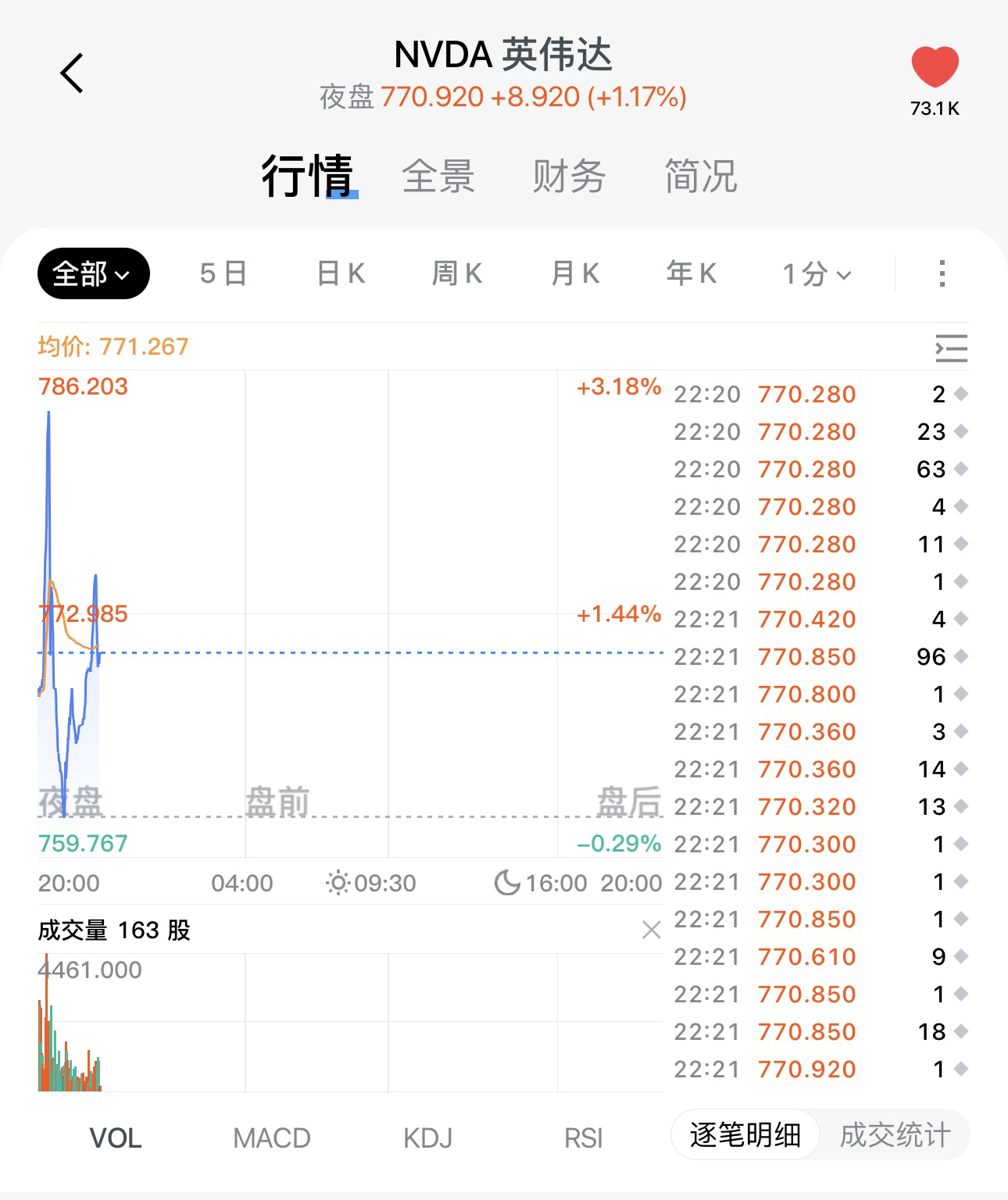Switch to 逐笔明细 trade detail view

(745, 1135)
